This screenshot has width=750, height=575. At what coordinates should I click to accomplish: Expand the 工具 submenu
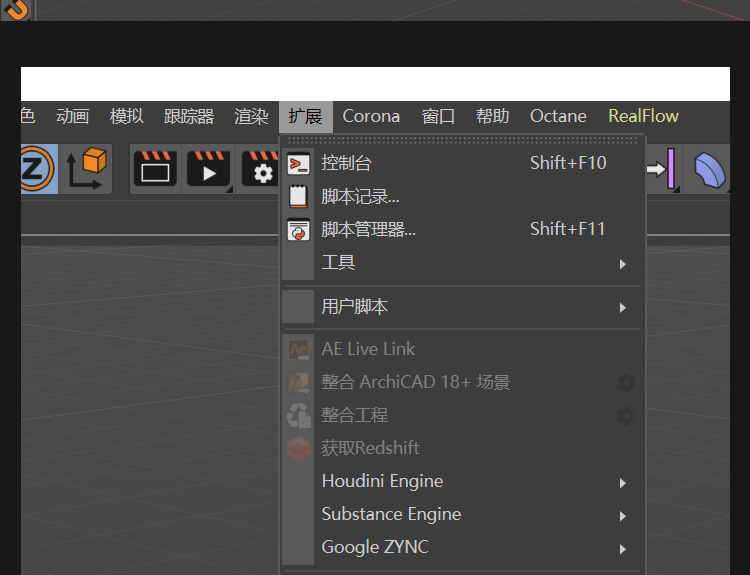[x=463, y=263]
